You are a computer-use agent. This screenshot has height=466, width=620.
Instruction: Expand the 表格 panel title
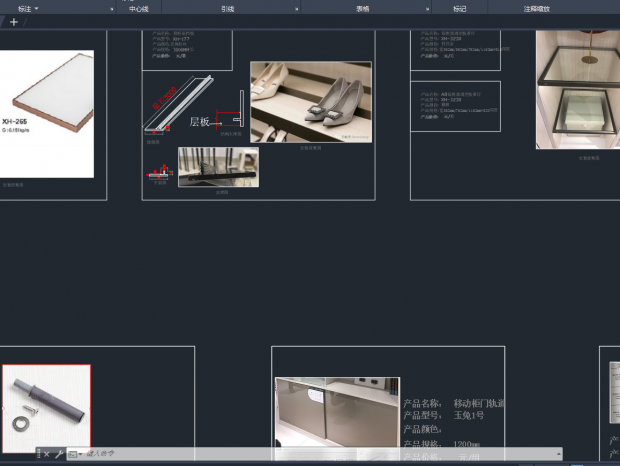click(362, 8)
